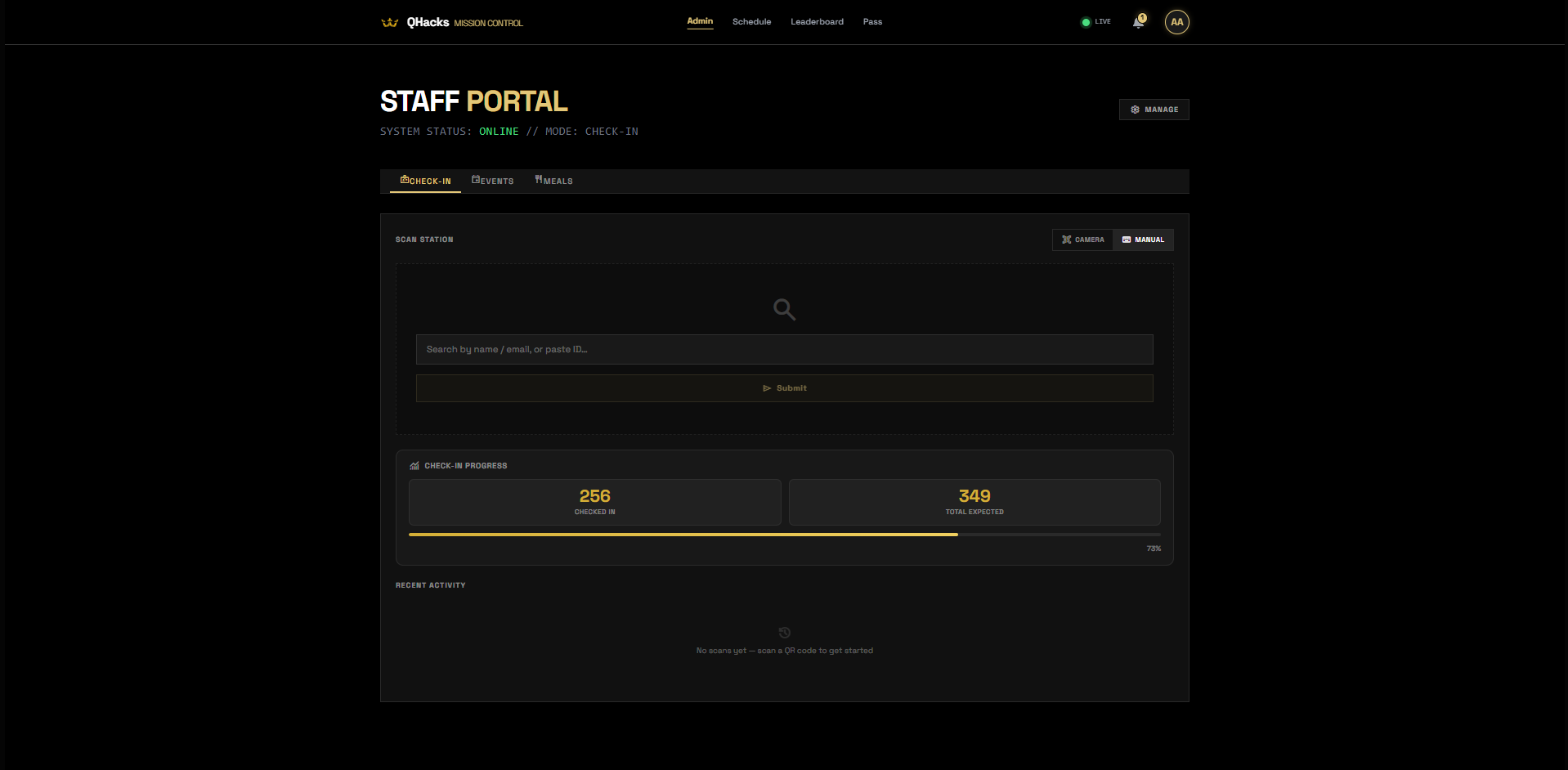Enable MANUAL scan input mode
Image resolution: width=1568 pixels, height=770 pixels.
click(1143, 240)
